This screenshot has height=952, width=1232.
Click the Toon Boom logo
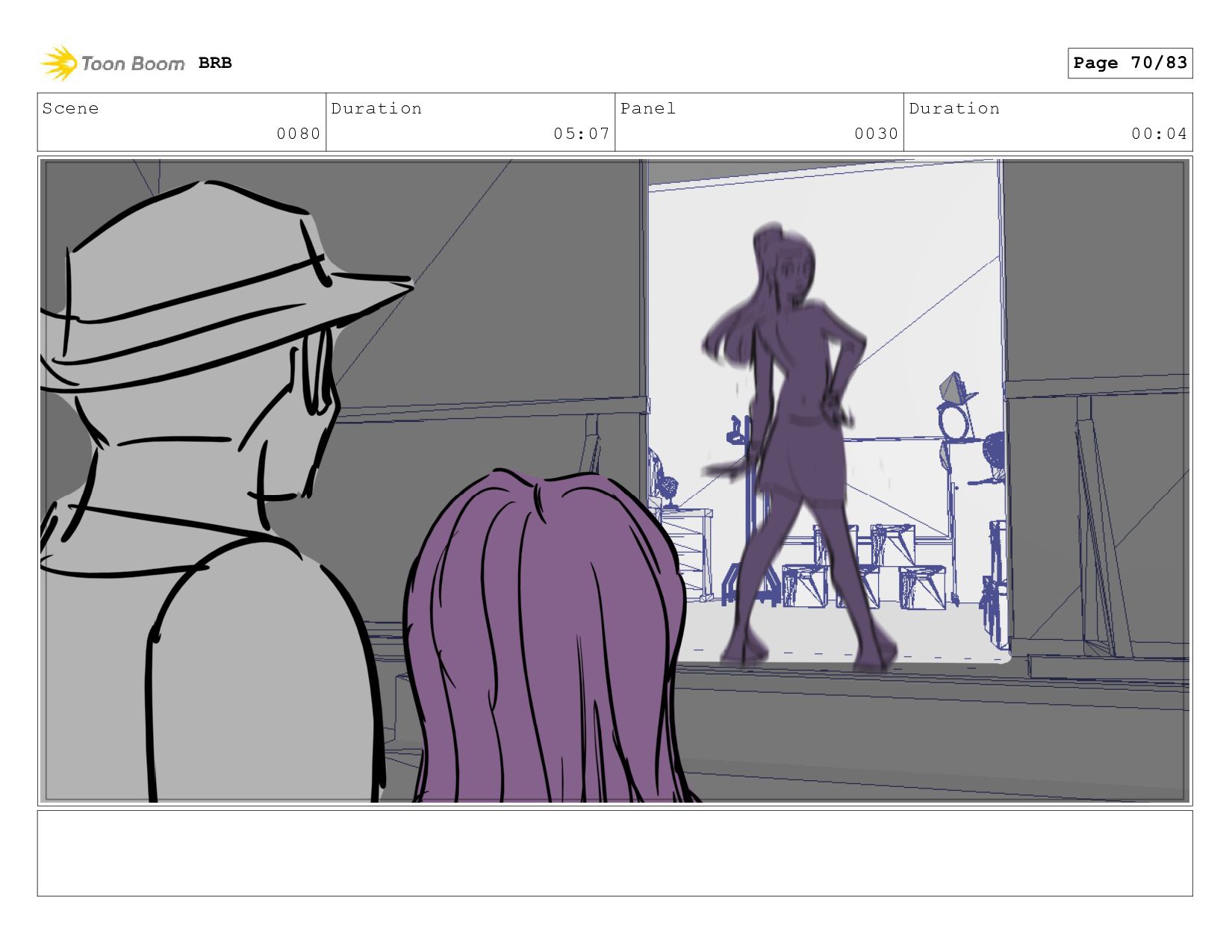click(x=112, y=63)
